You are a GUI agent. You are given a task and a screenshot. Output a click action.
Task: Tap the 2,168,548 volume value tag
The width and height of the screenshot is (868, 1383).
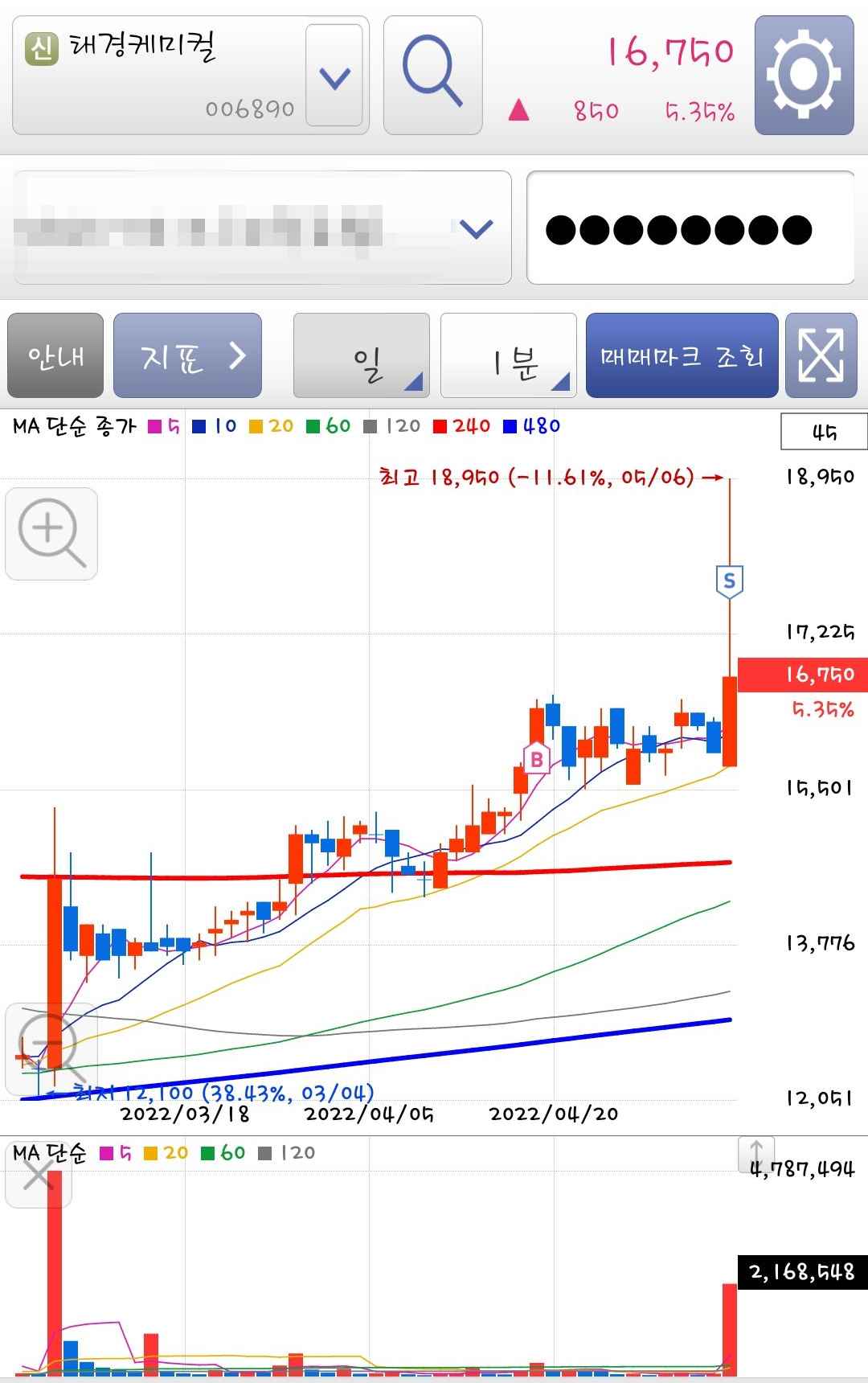(803, 1272)
